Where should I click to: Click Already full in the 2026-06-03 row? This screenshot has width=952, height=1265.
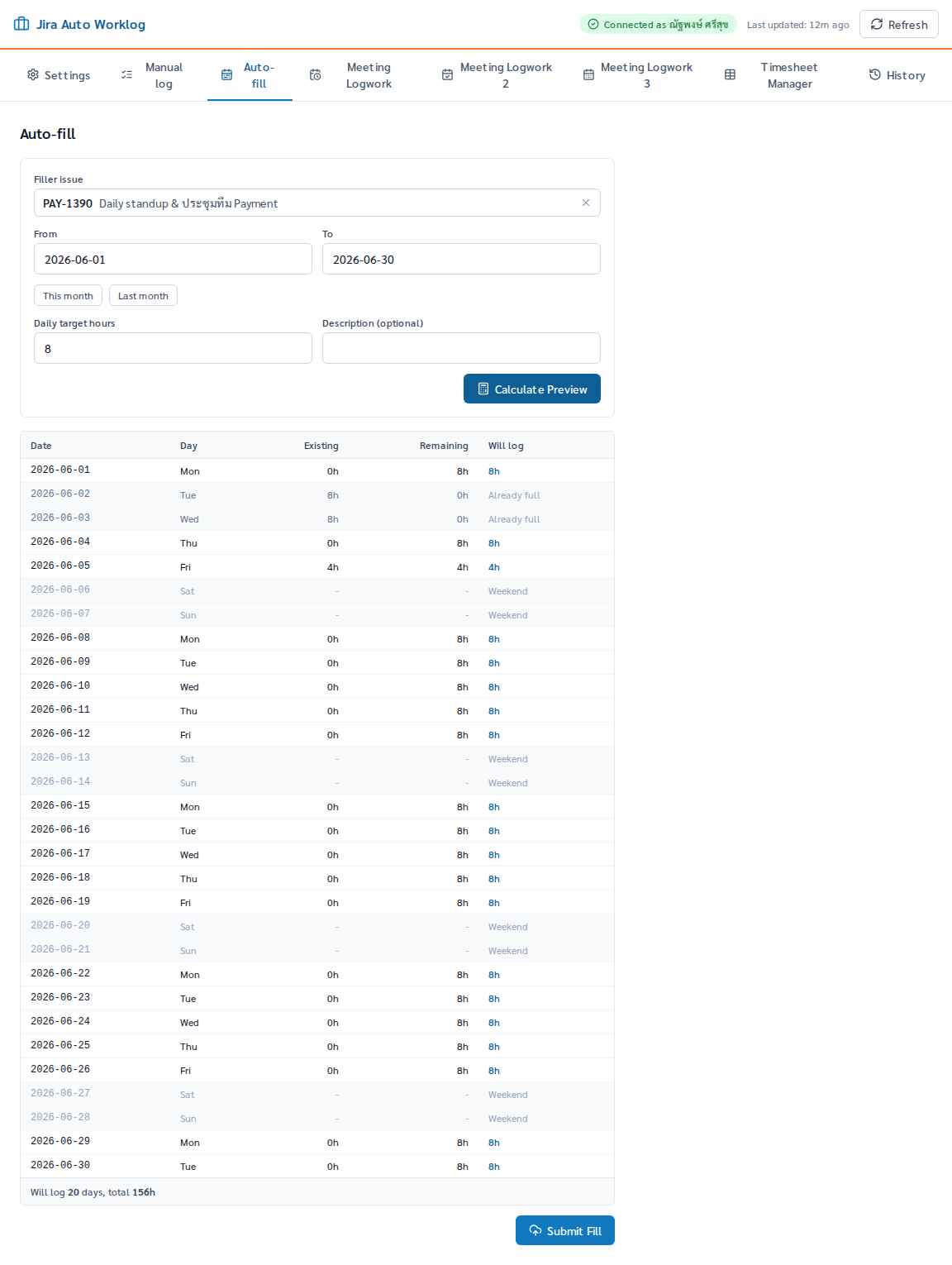point(514,519)
